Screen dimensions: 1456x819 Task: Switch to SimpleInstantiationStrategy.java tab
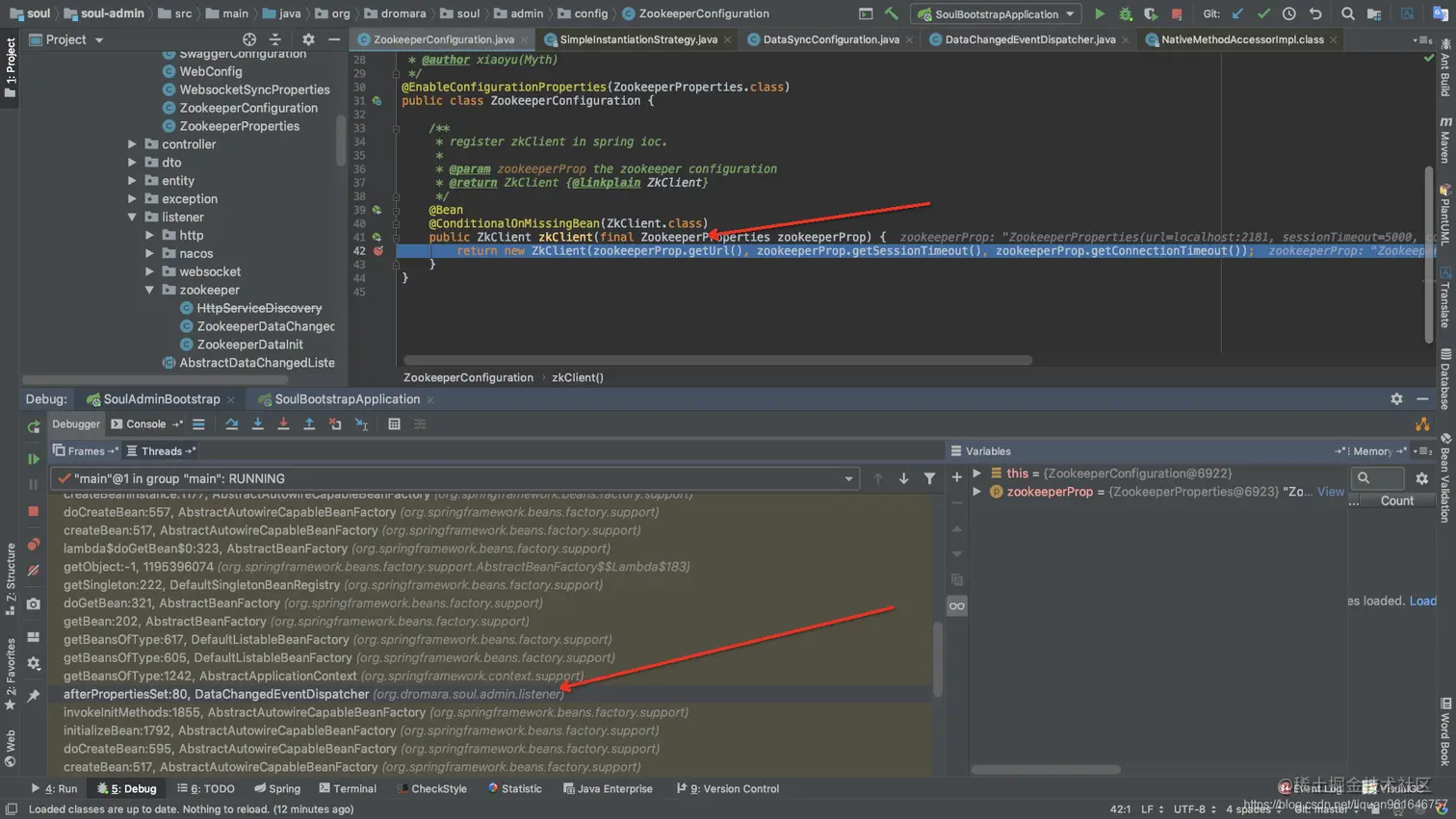tap(637, 39)
